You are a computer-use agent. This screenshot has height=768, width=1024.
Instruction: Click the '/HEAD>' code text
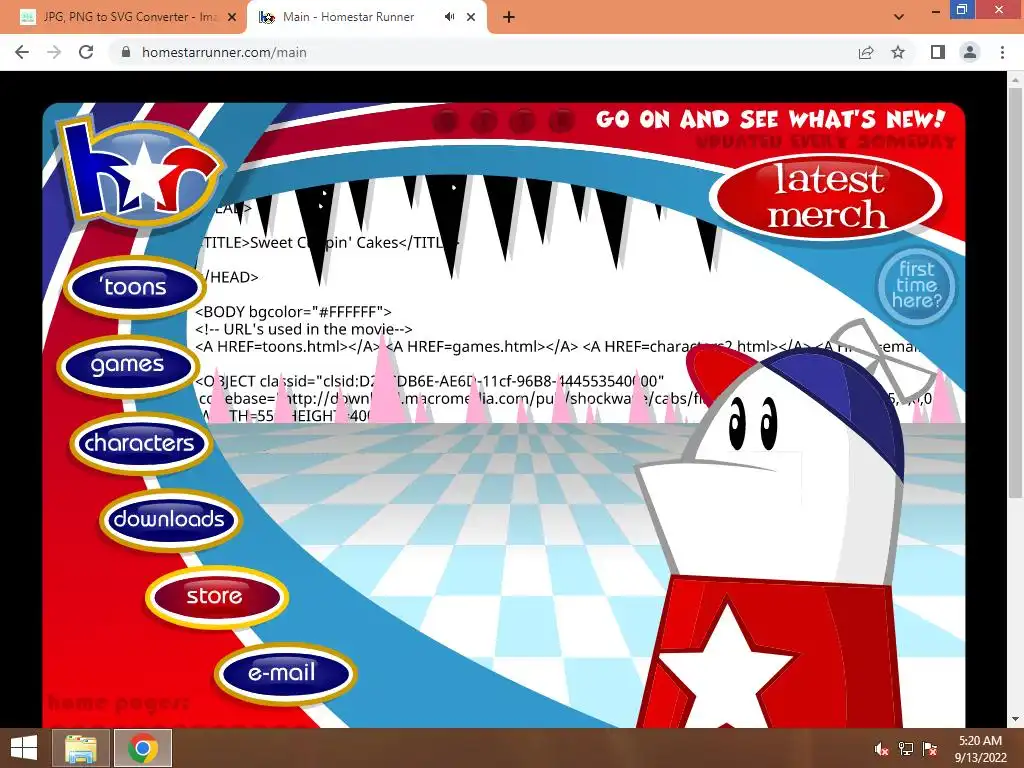(x=231, y=278)
